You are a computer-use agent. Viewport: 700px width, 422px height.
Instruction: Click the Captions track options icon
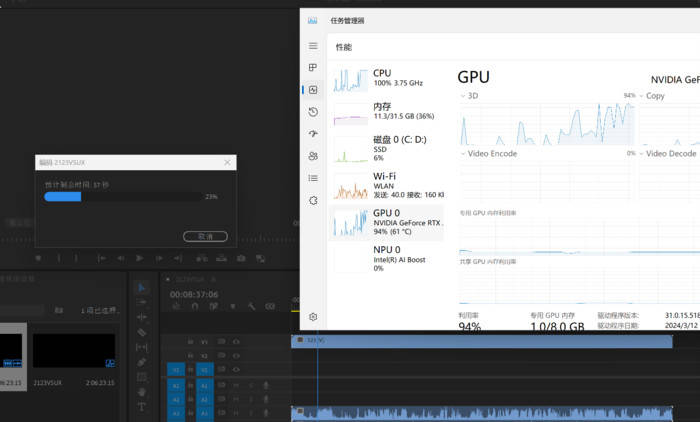[270, 306]
